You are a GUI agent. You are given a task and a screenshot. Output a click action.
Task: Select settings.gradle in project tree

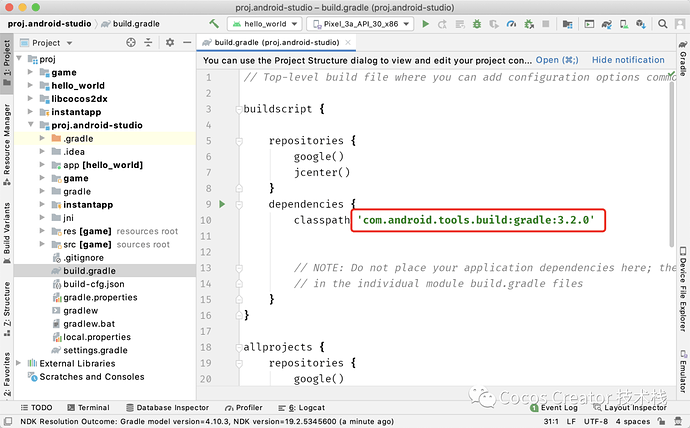tap(95, 350)
